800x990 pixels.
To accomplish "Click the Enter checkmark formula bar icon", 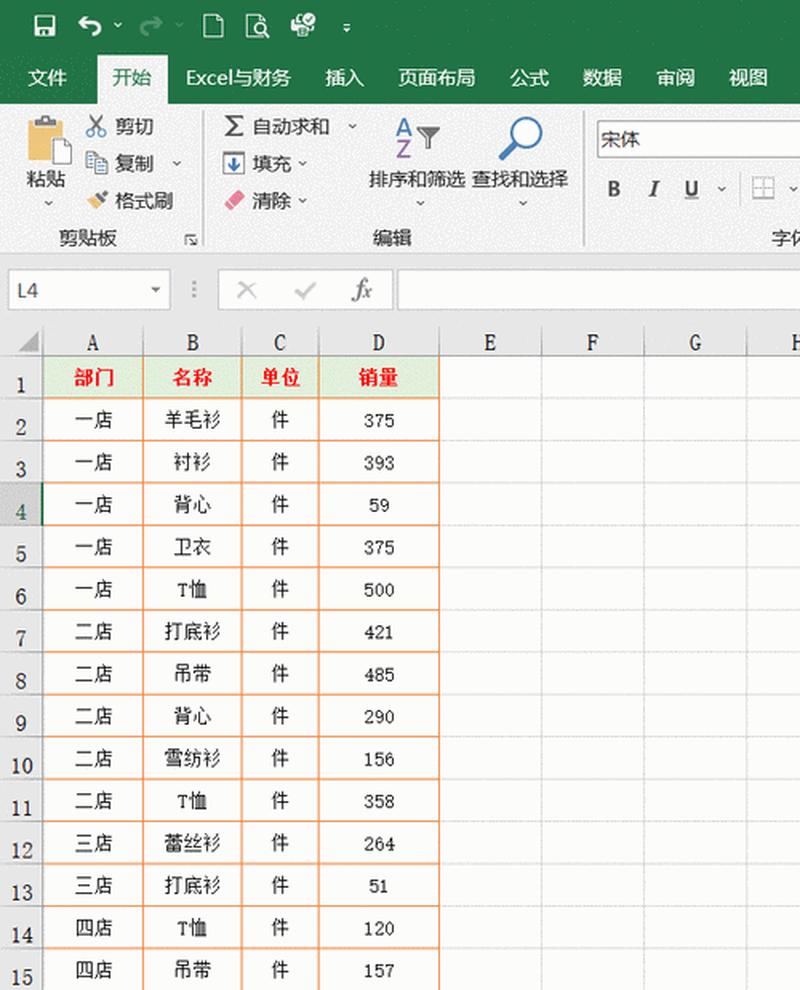I will coord(305,290).
